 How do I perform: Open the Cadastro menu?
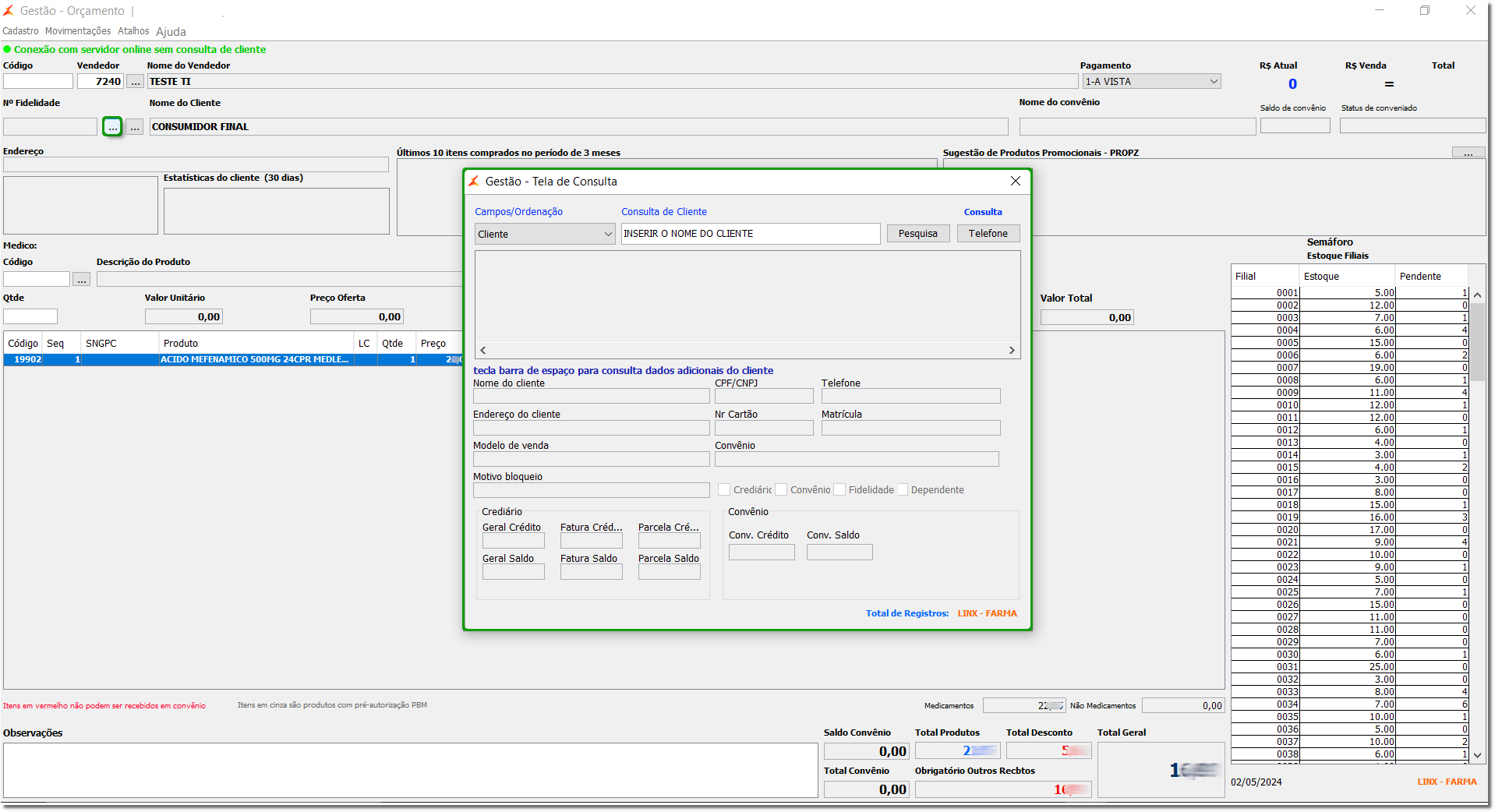pos(21,31)
